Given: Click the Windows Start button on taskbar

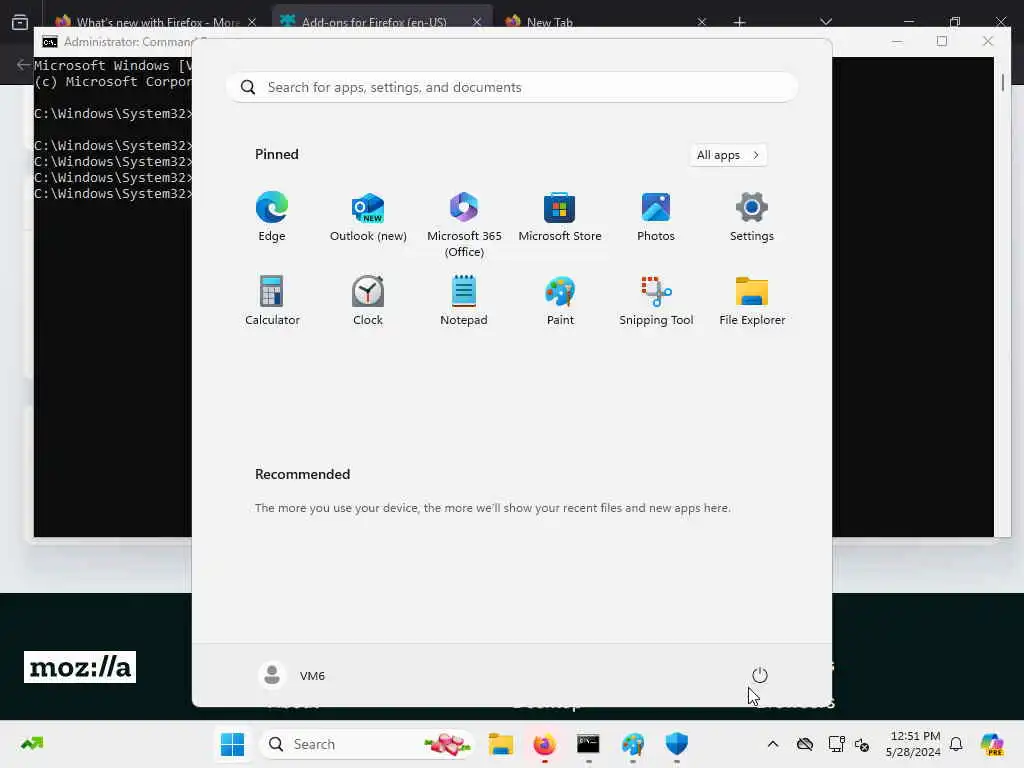Looking at the screenshot, I should 232,744.
